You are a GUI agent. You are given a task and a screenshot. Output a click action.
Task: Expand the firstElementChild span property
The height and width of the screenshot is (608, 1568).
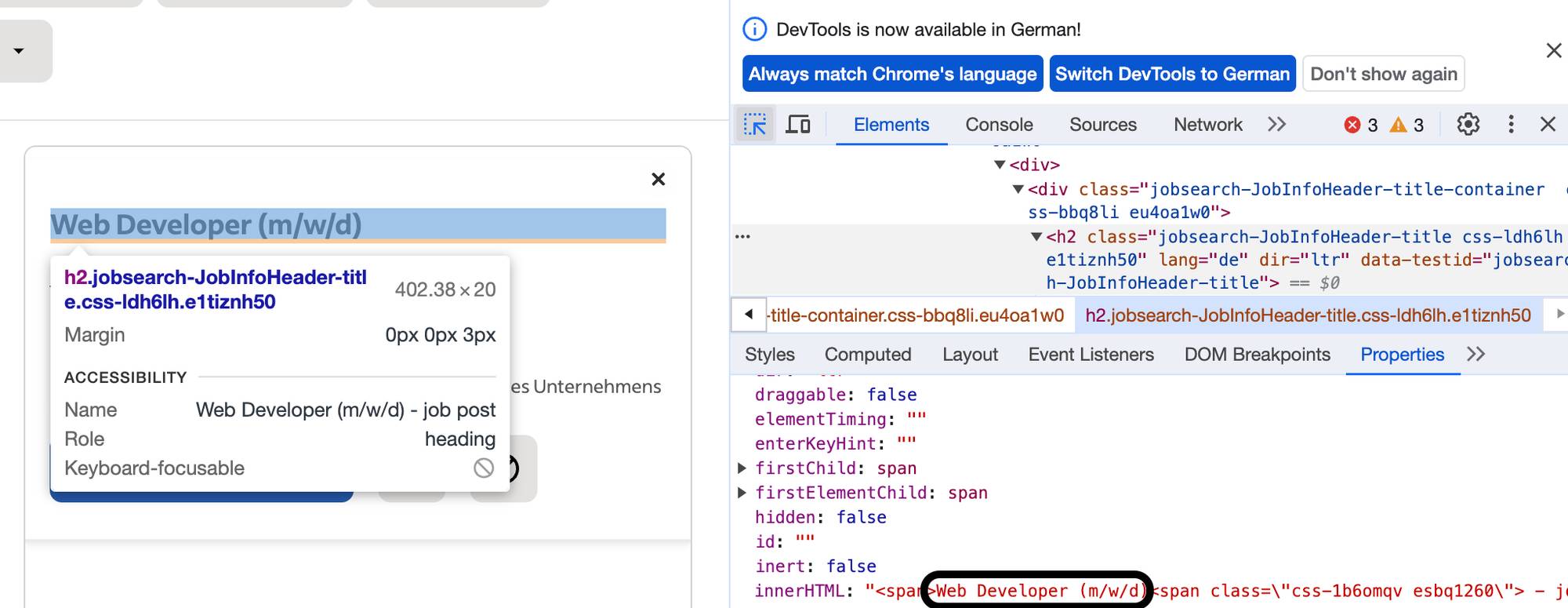742,493
